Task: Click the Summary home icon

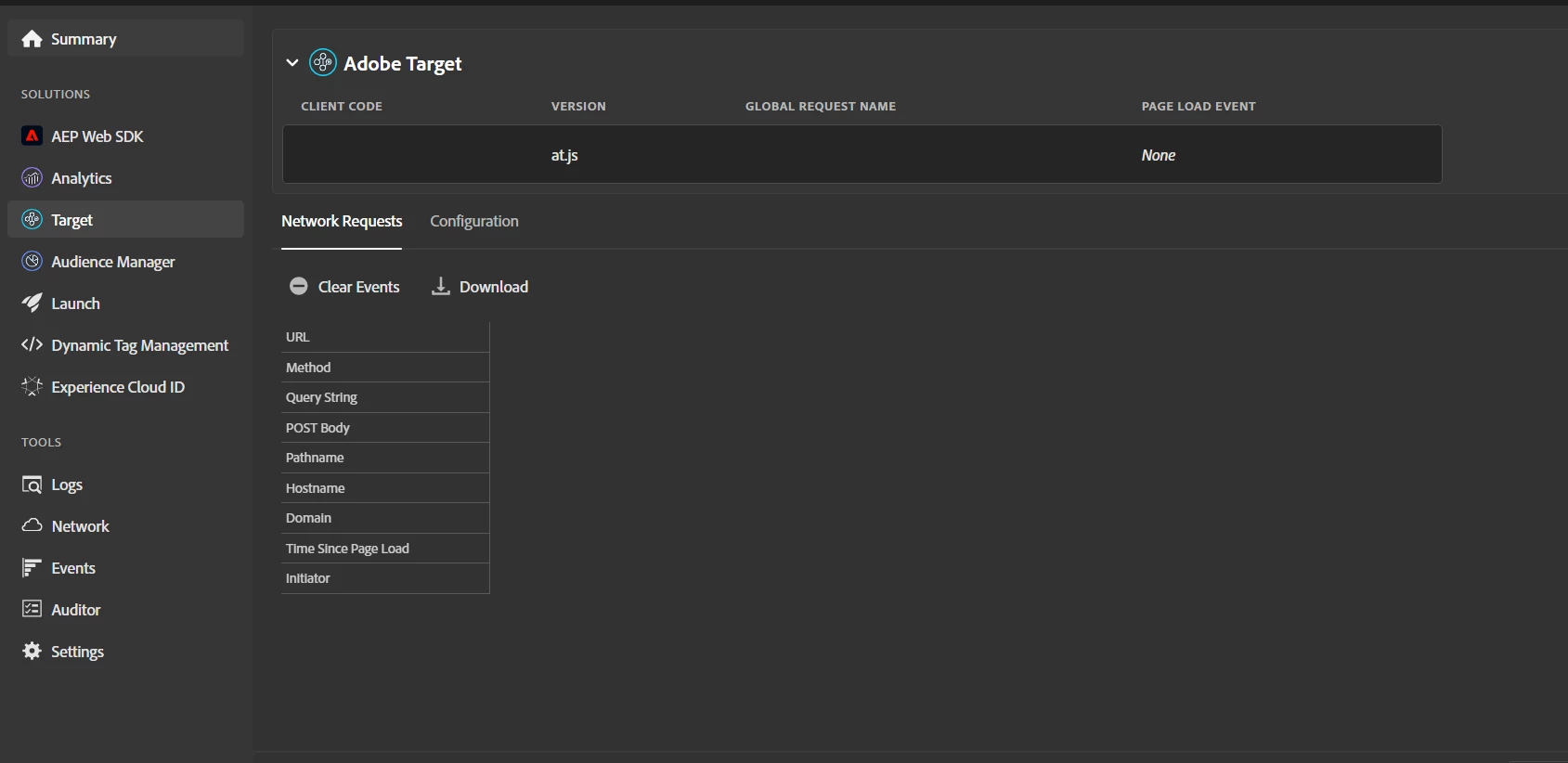Action: (32, 39)
